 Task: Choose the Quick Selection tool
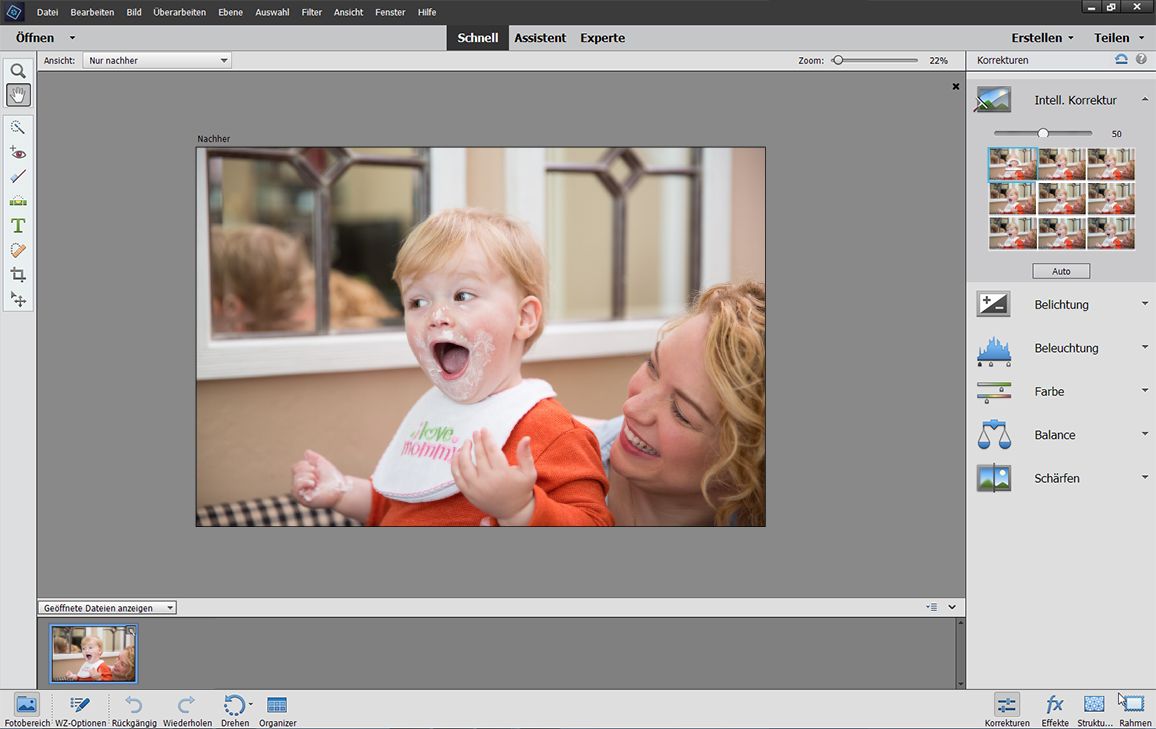tap(18, 128)
